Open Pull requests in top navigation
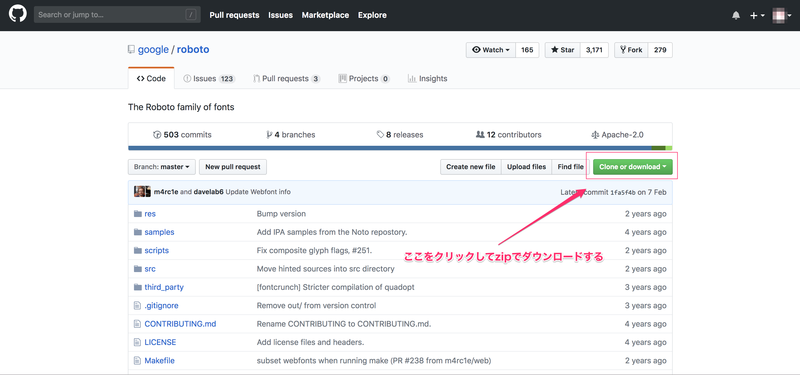This screenshot has width=800, height=375. click(234, 15)
